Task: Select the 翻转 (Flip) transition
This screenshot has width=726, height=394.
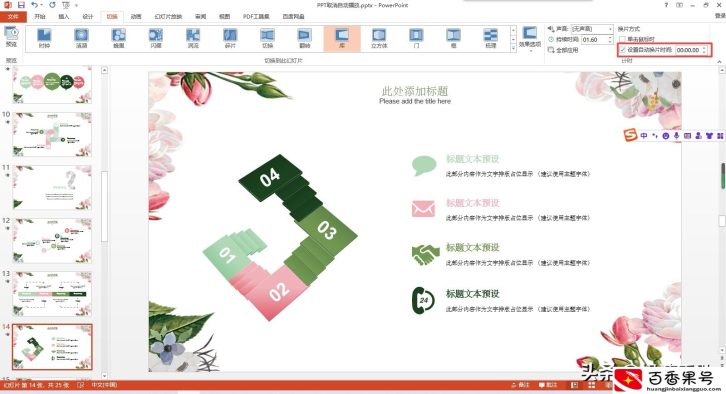Action: point(304,38)
